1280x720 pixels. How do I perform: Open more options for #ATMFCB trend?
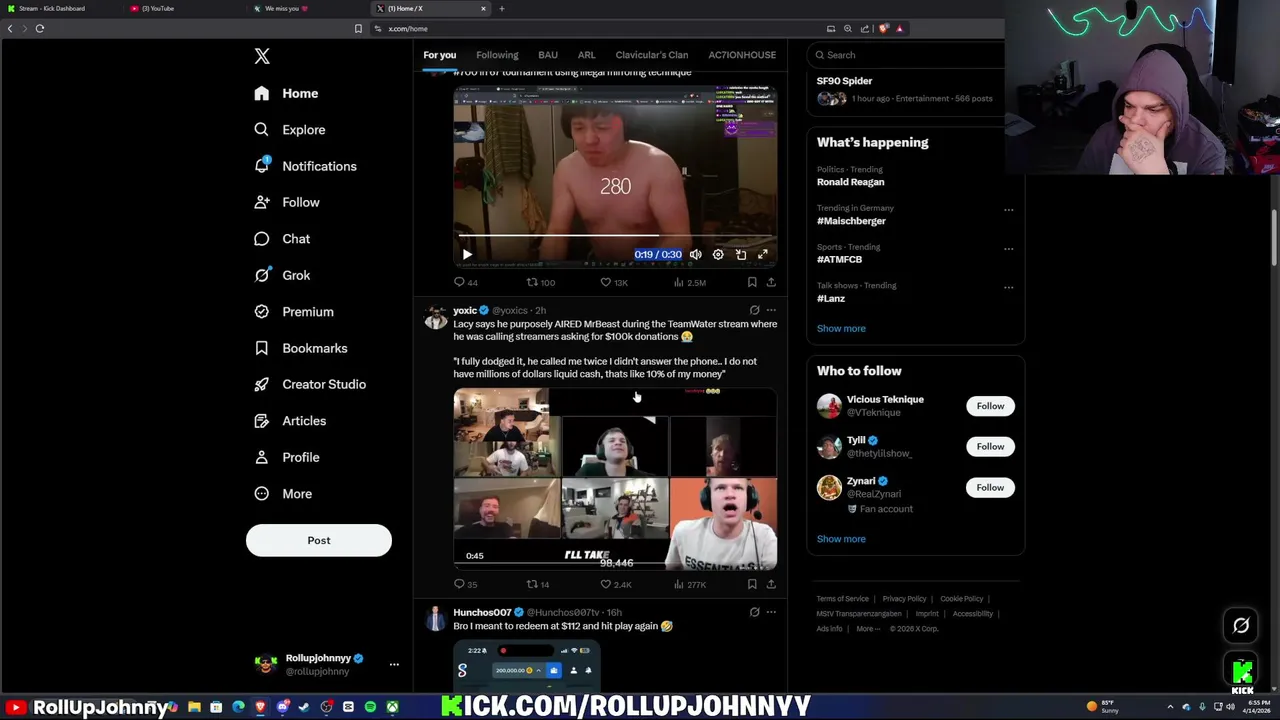tap(1008, 249)
